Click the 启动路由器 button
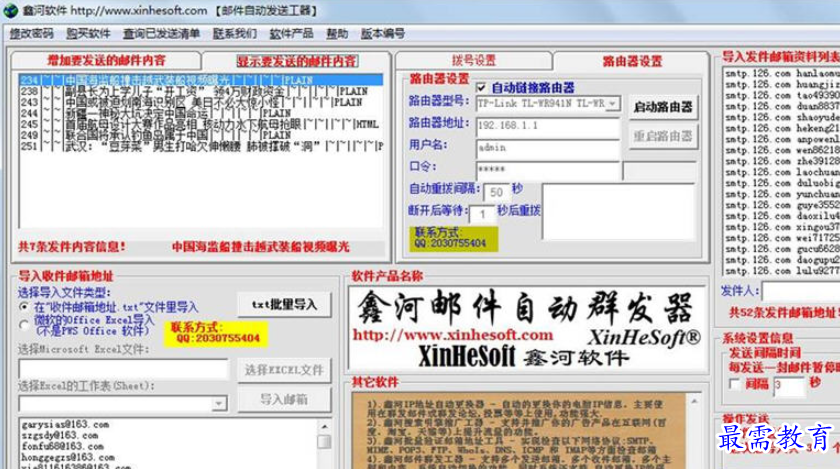Image resolution: width=840 pixels, height=469 pixels. click(x=663, y=107)
